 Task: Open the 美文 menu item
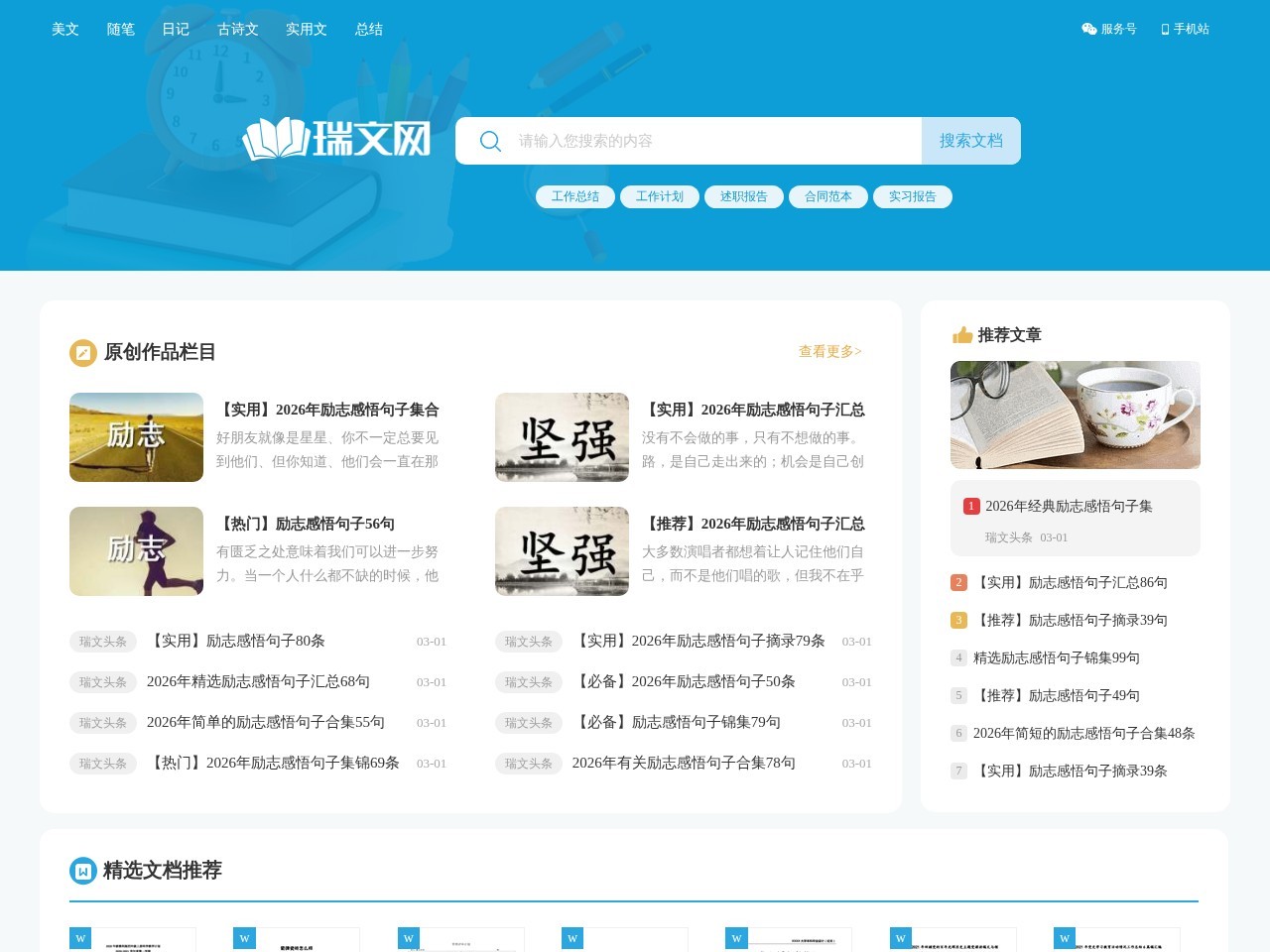[x=64, y=29]
